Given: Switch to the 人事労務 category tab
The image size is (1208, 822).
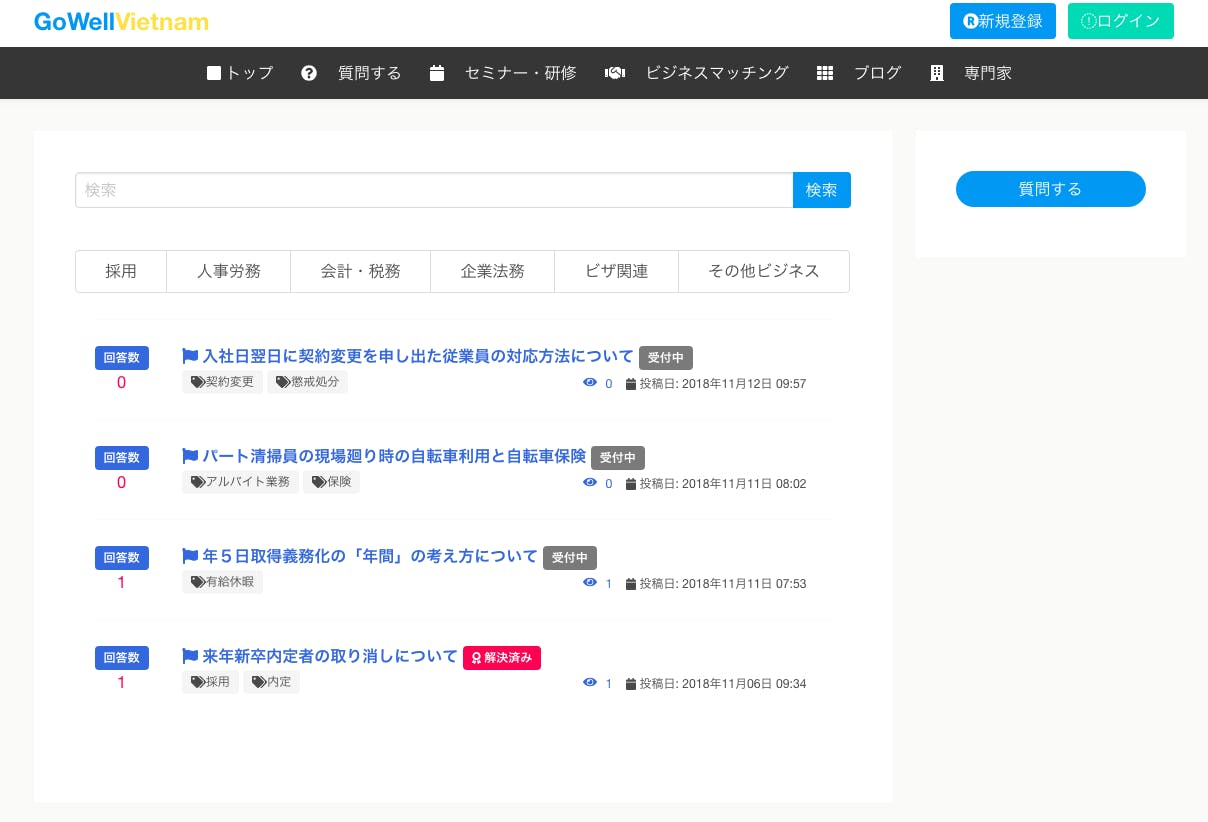Looking at the screenshot, I should tap(229, 271).
